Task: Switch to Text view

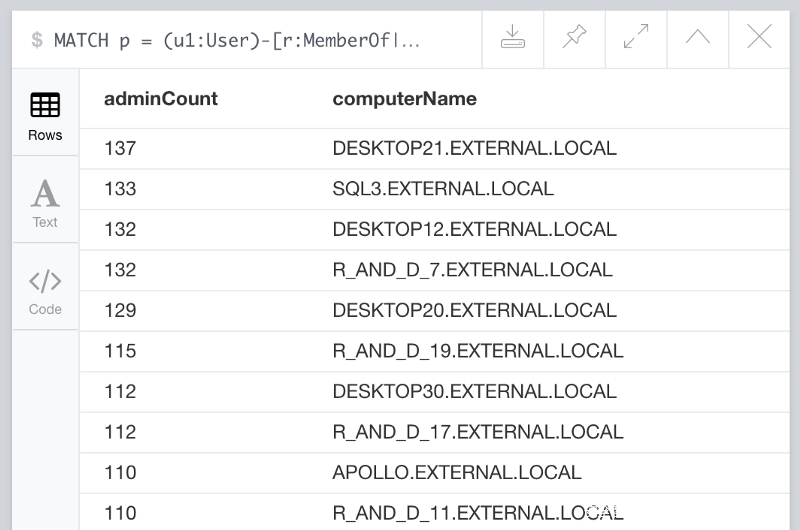Action: tap(45, 202)
